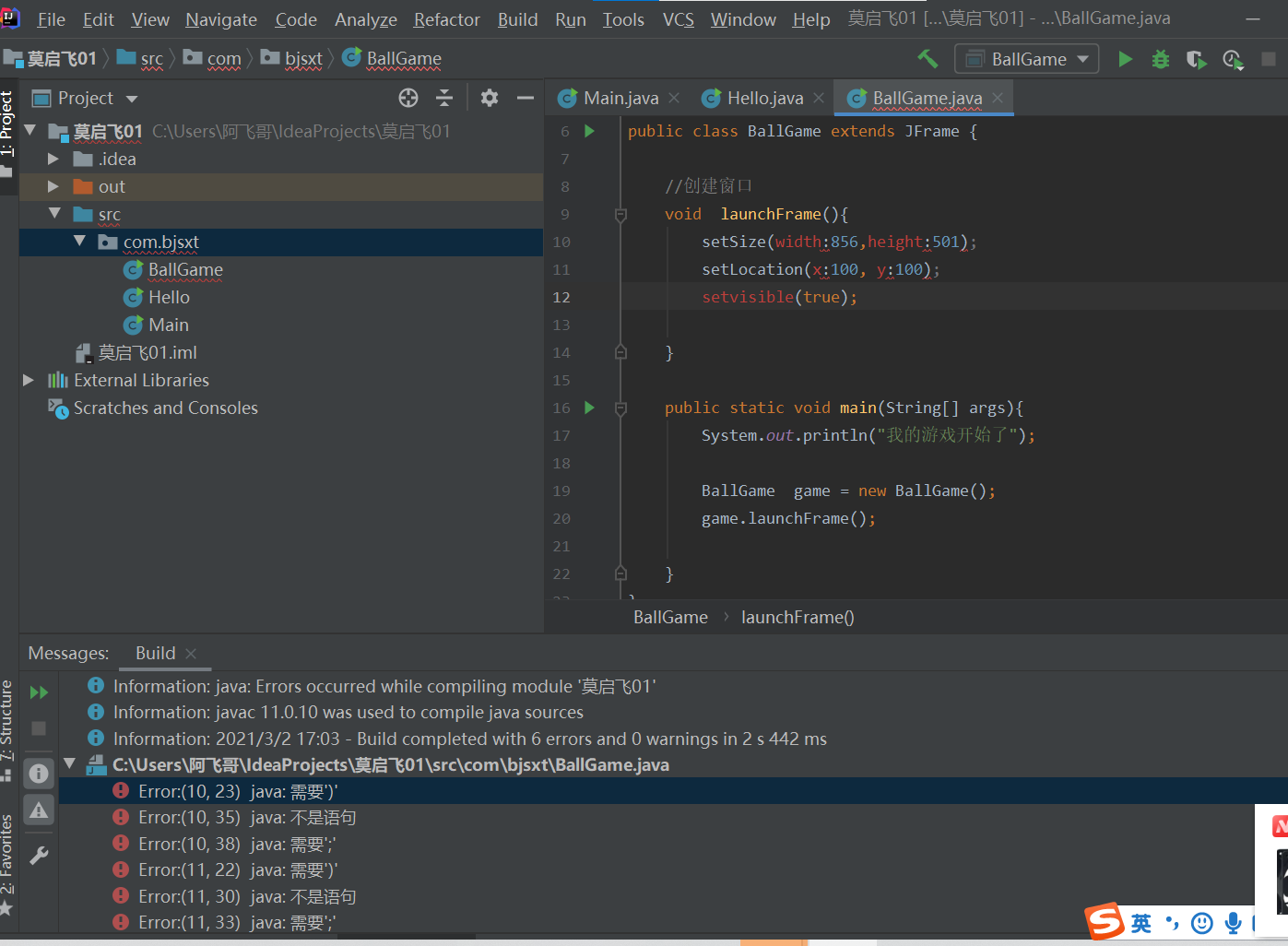Open the Refactor menu

pos(446,19)
